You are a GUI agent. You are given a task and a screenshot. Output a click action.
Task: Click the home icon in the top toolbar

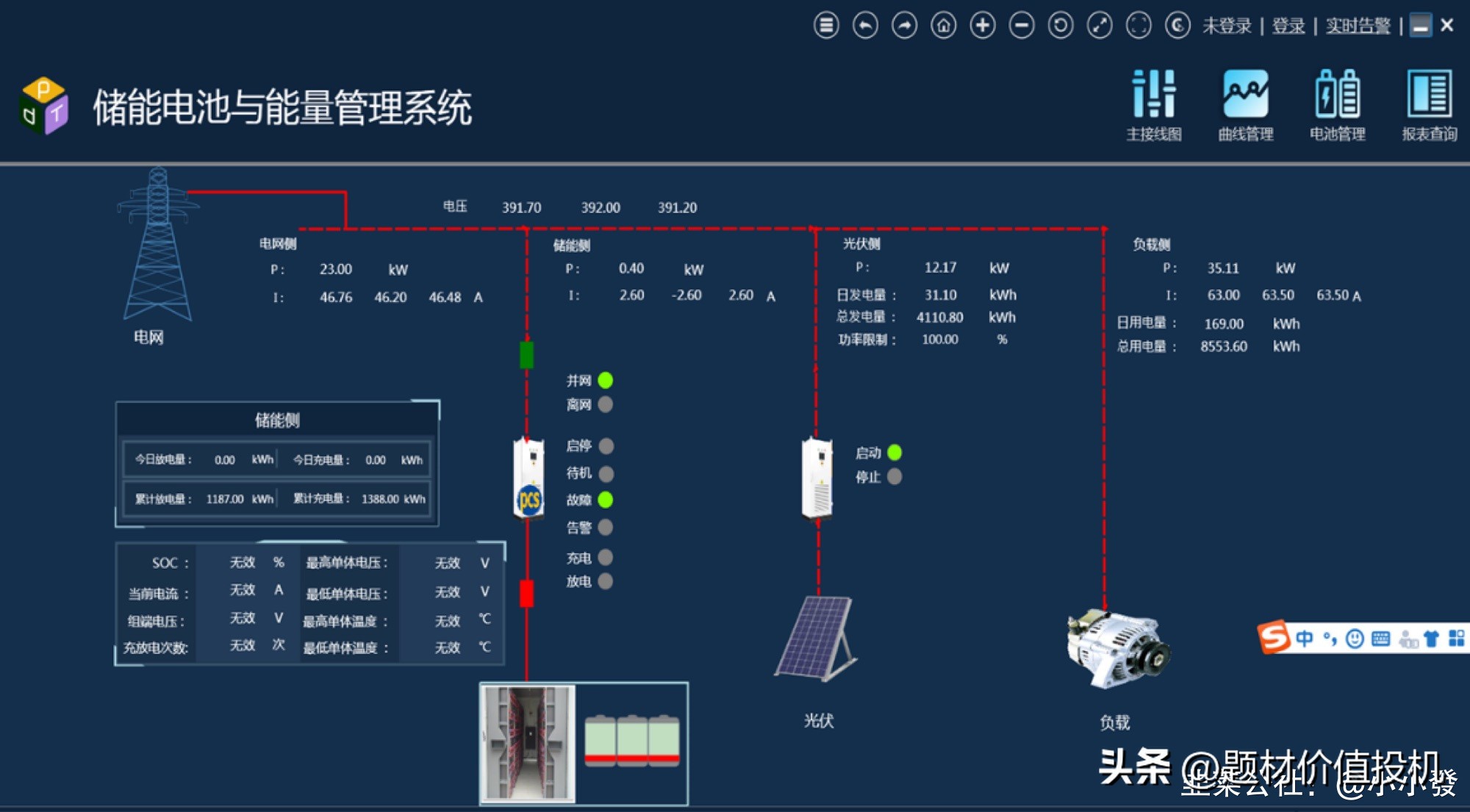944,26
